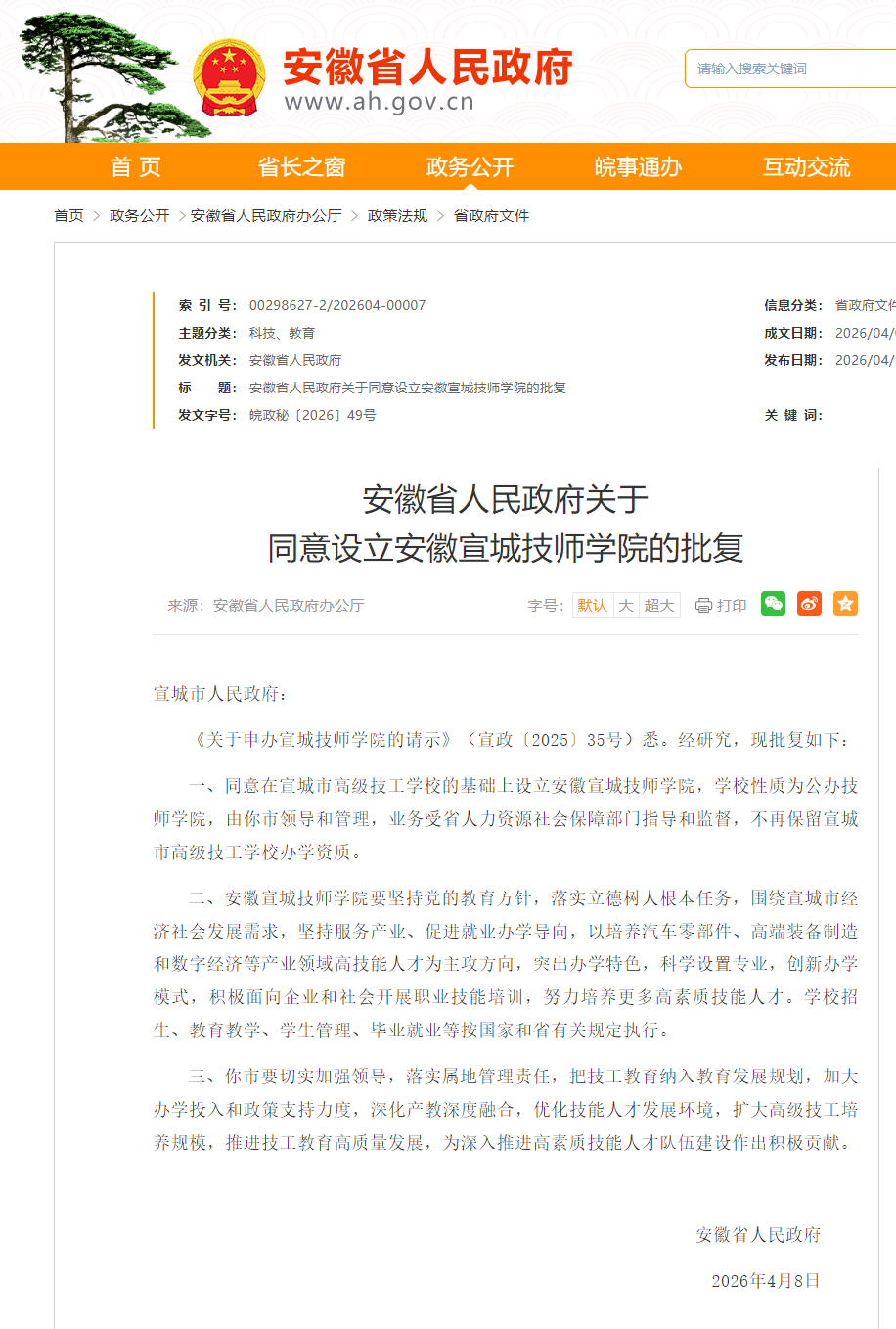The image size is (896, 1329).
Task: Select 默认 font size option
Action: pyautogui.click(x=592, y=606)
